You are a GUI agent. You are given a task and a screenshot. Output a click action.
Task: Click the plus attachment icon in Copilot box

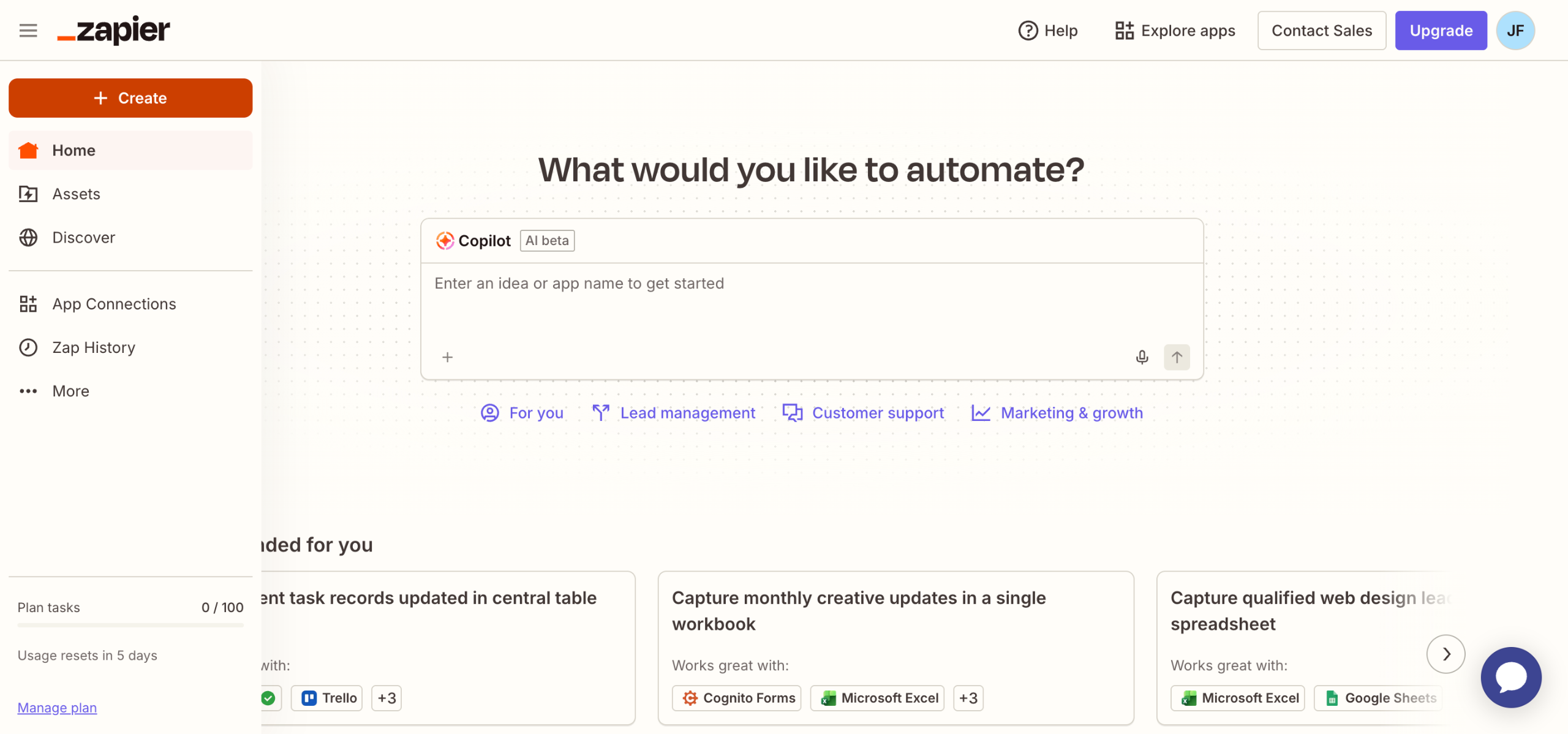447,357
